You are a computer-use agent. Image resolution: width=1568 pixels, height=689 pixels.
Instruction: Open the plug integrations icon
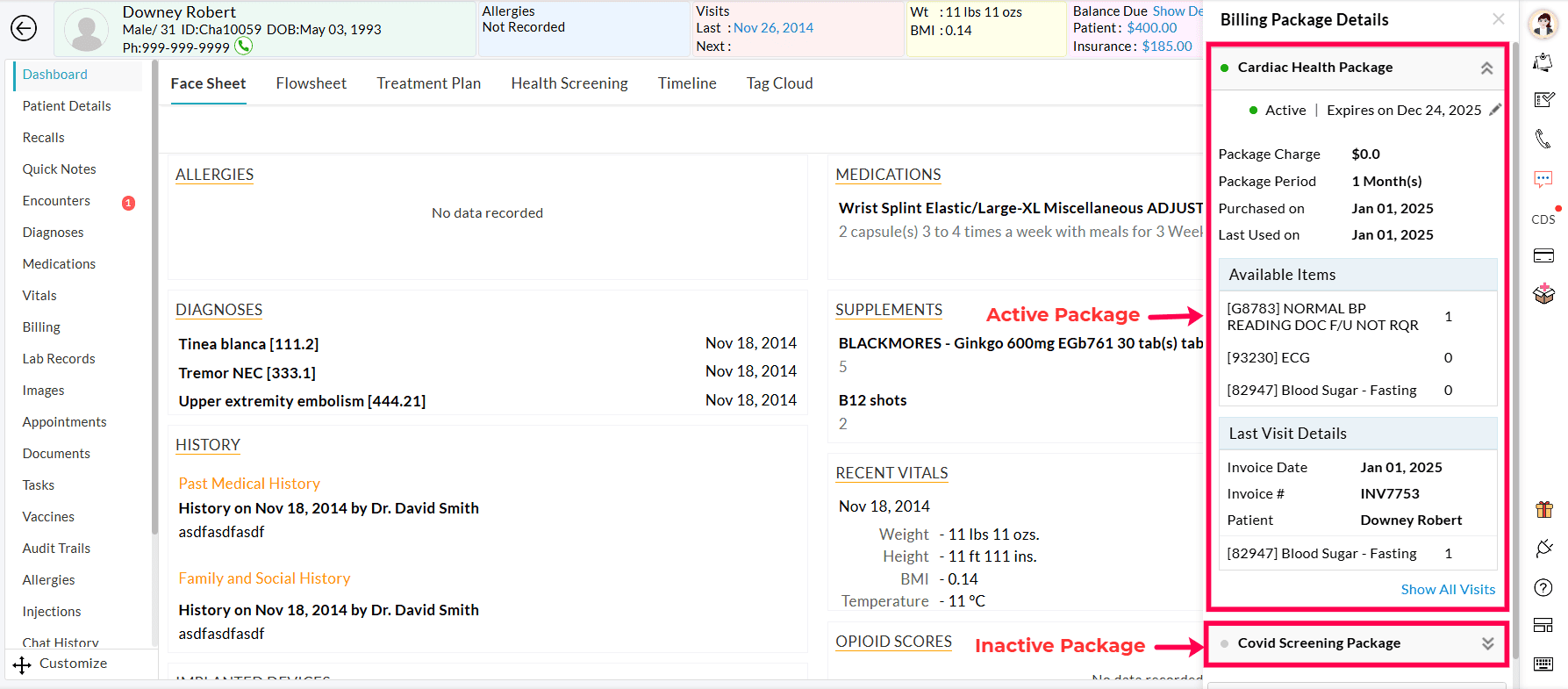pos(1544,549)
